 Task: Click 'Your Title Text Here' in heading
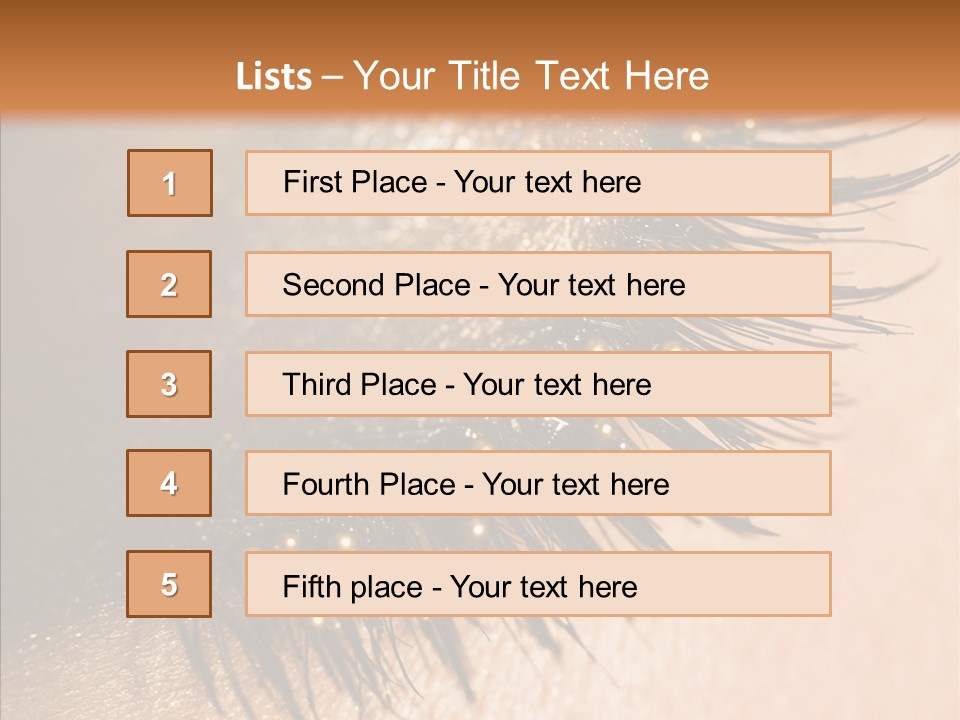531,76
